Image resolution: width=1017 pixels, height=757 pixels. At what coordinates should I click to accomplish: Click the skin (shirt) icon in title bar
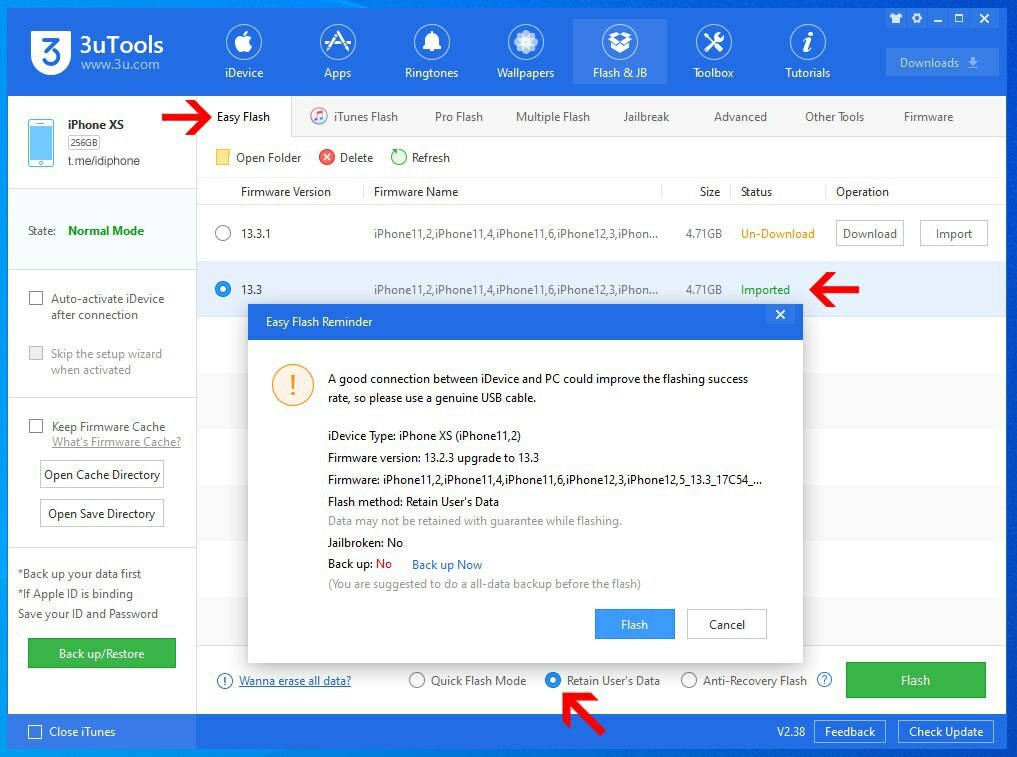click(x=896, y=18)
